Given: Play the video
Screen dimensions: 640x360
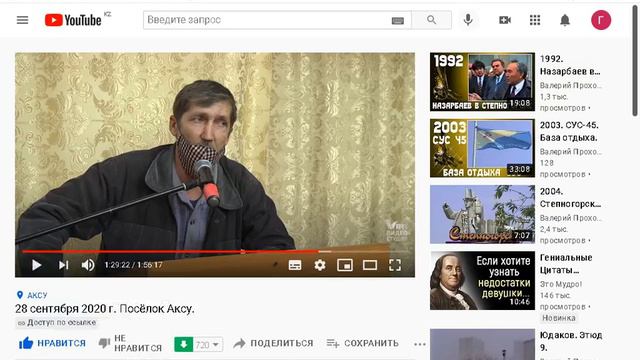Looking at the screenshot, I should pos(36,265).
